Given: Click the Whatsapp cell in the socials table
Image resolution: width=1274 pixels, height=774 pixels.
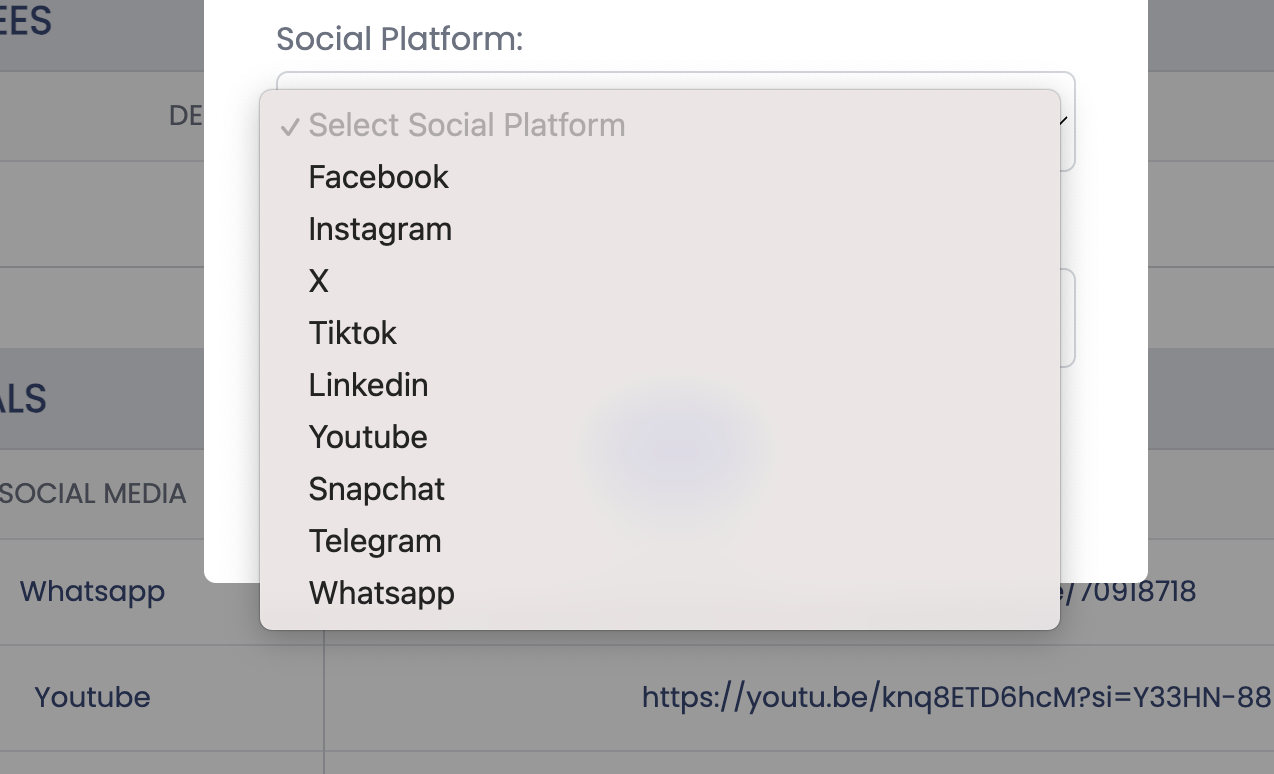Looking at the screenshot, I should 92,591.
